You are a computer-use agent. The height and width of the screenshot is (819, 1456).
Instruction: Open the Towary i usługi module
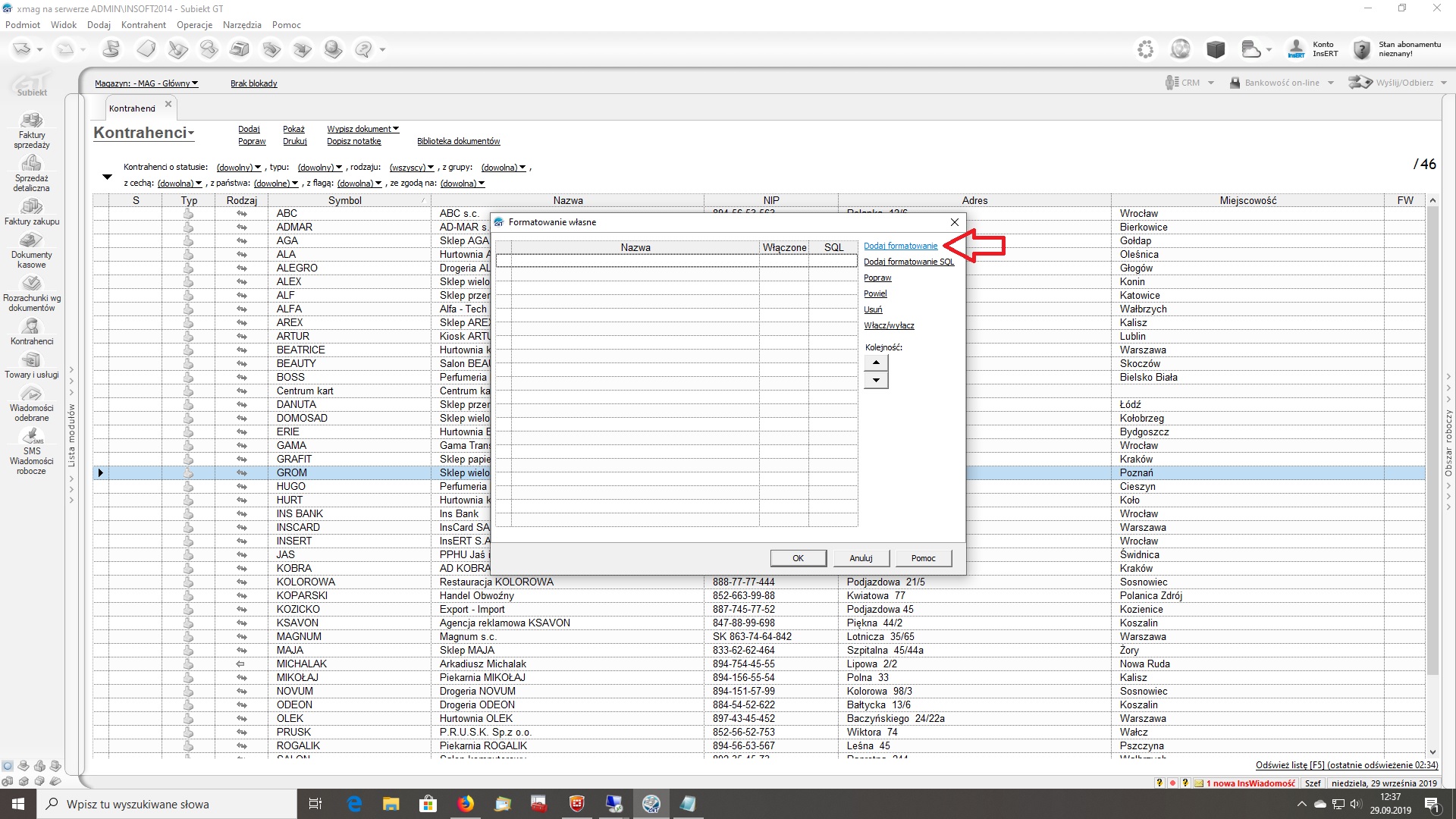pyautogui.click(x=32, y=365)
